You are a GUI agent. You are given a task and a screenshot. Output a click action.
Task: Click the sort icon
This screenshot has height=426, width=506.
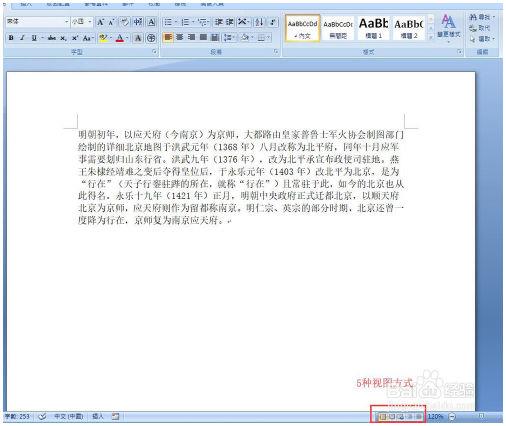[259, 22]
